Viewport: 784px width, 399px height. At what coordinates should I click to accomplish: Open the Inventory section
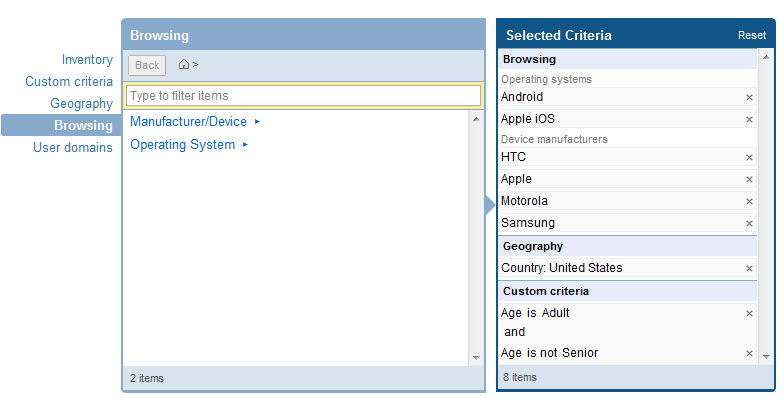(87, 60)
